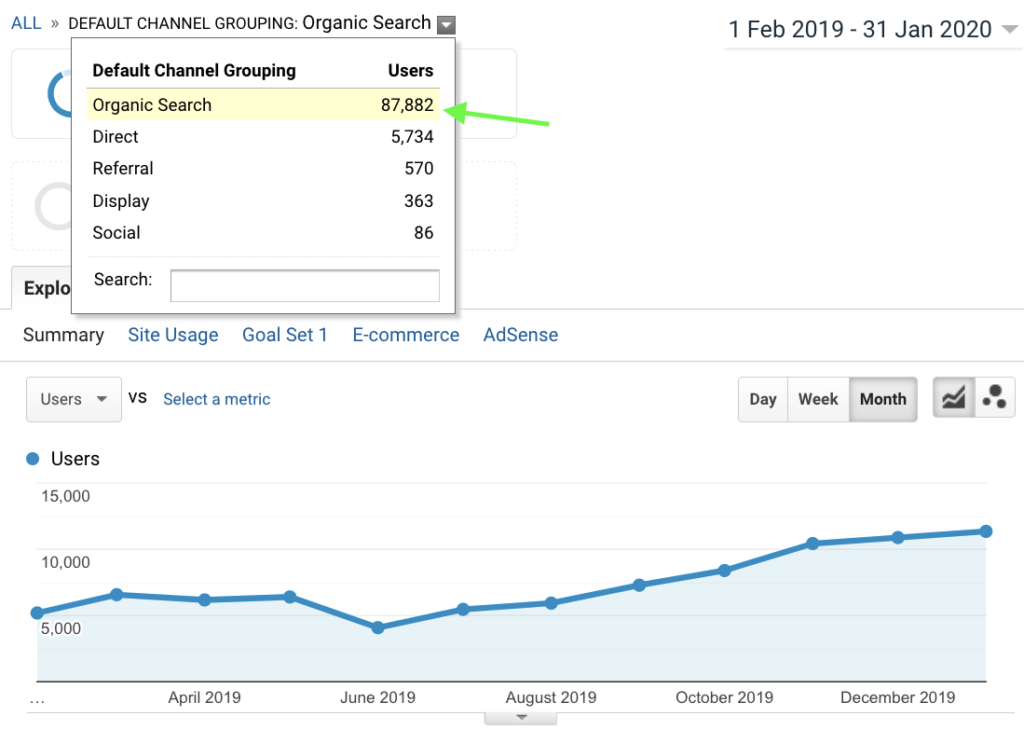Click the channel Search input field
This screenshot has width=1024, height=744.
(305, 285)
